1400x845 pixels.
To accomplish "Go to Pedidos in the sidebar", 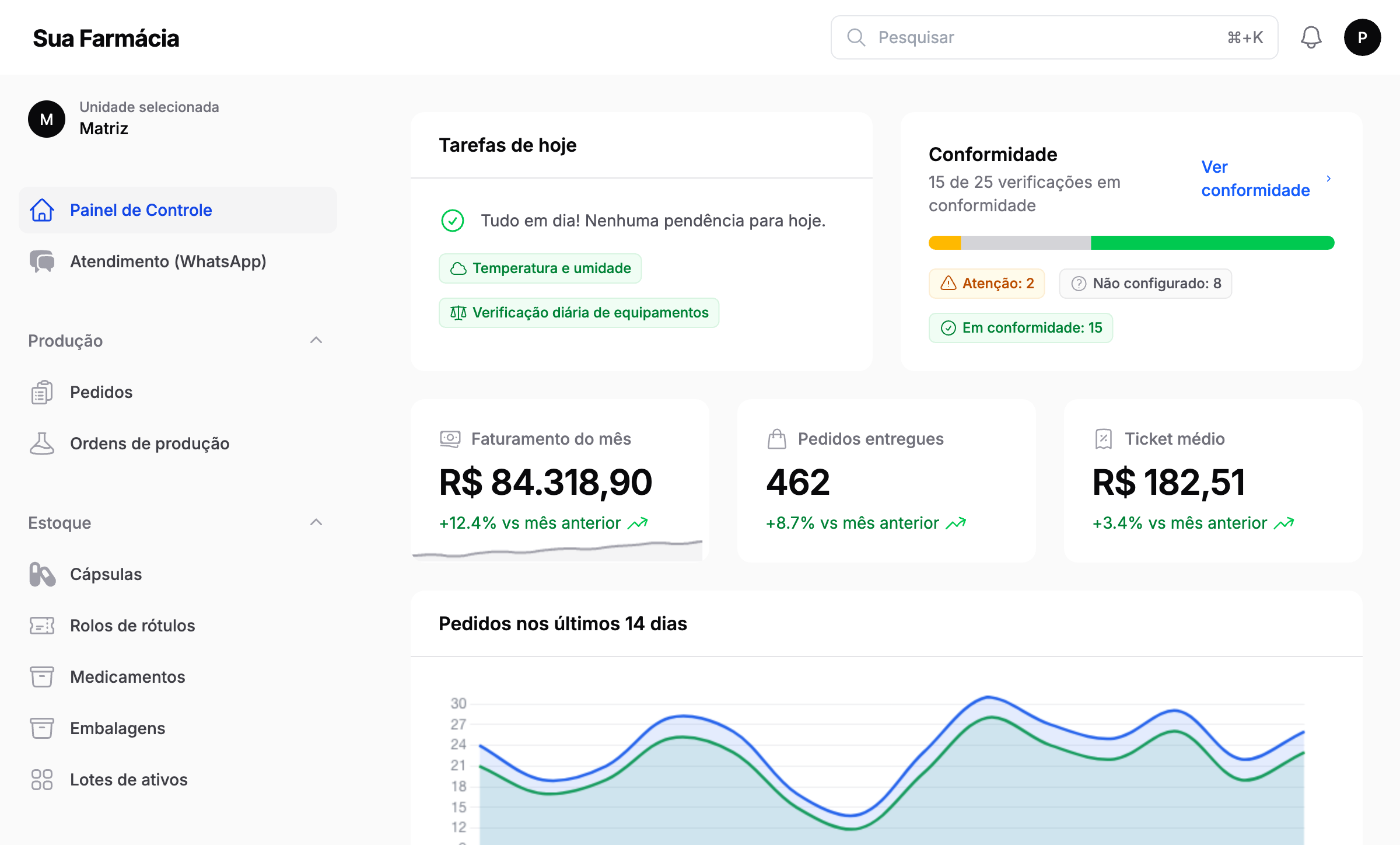I will (178, 392).
